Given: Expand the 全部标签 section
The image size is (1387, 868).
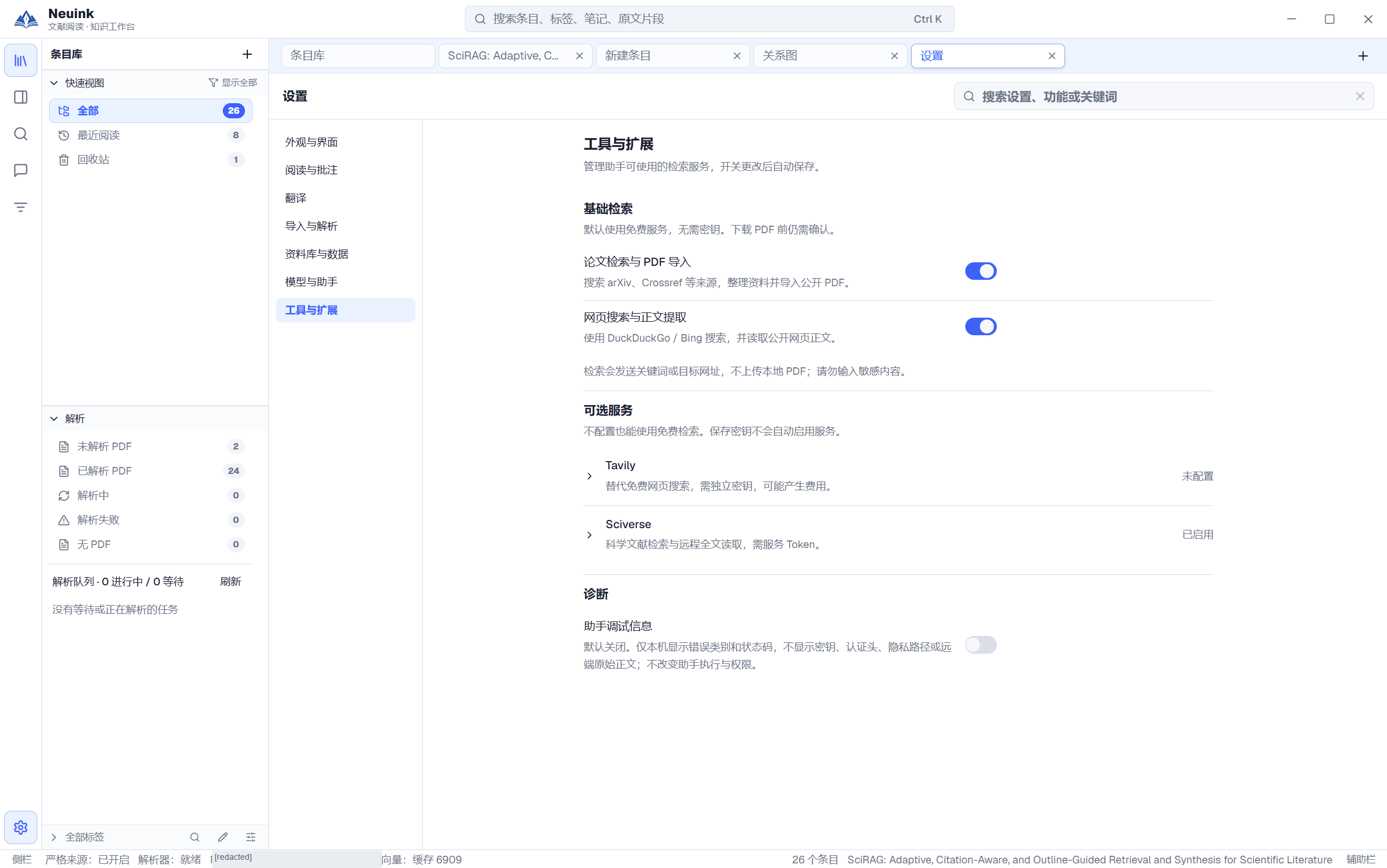Looking at the screenshot, I should click(x=54, y=837).
